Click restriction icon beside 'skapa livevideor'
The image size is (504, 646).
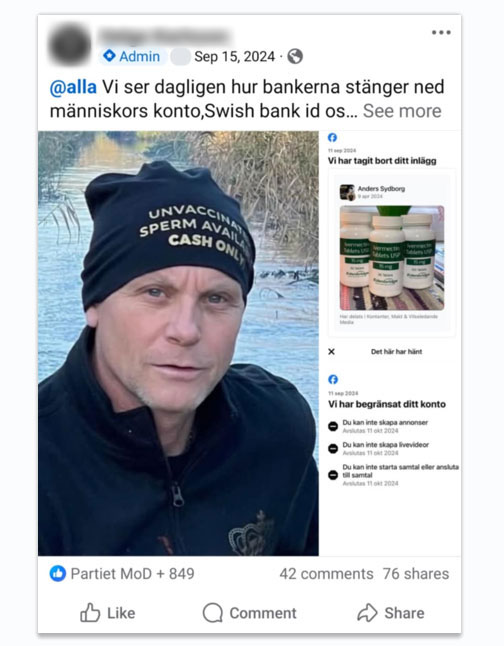tap(333, 449)
